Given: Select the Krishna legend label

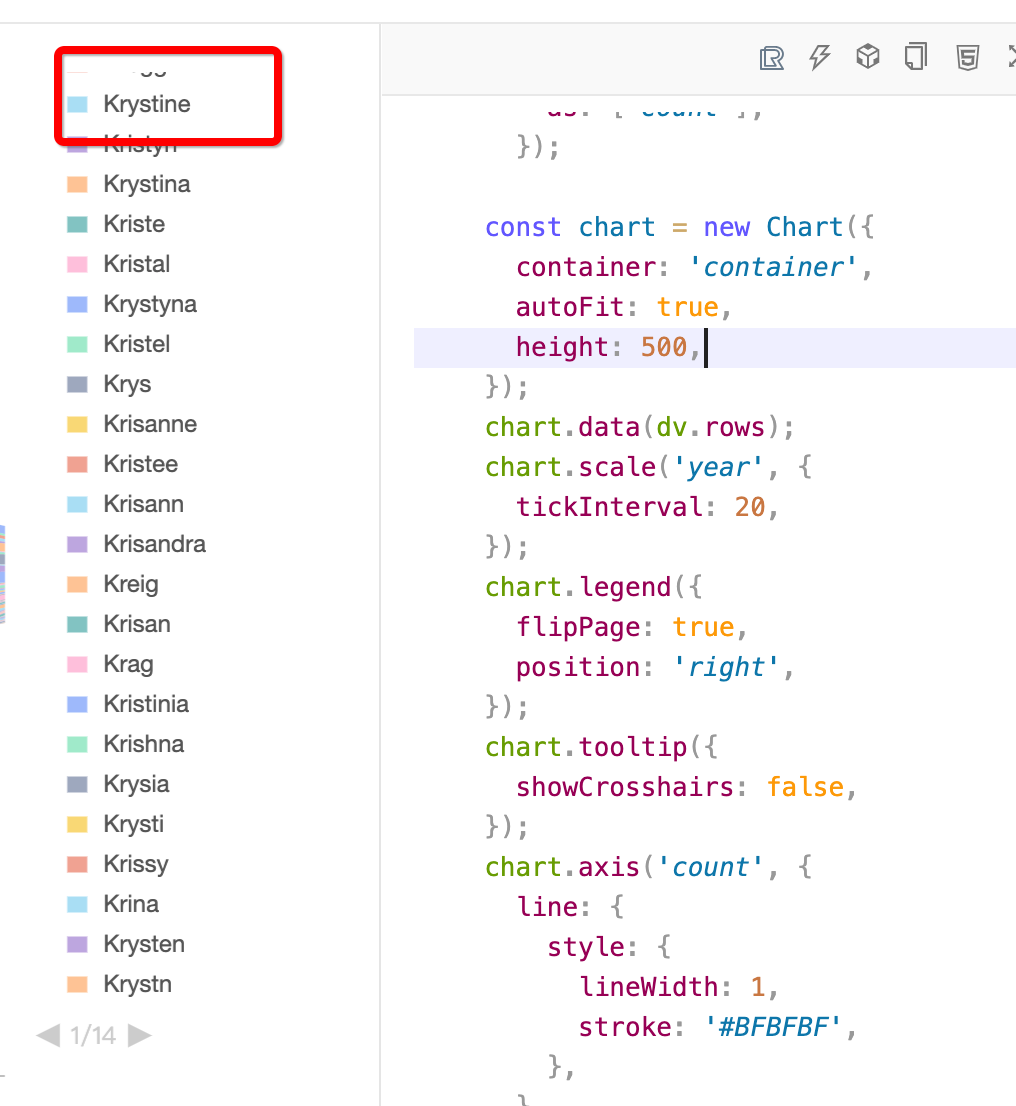Looking at the screenshot, I should click(x=144, y=744).
